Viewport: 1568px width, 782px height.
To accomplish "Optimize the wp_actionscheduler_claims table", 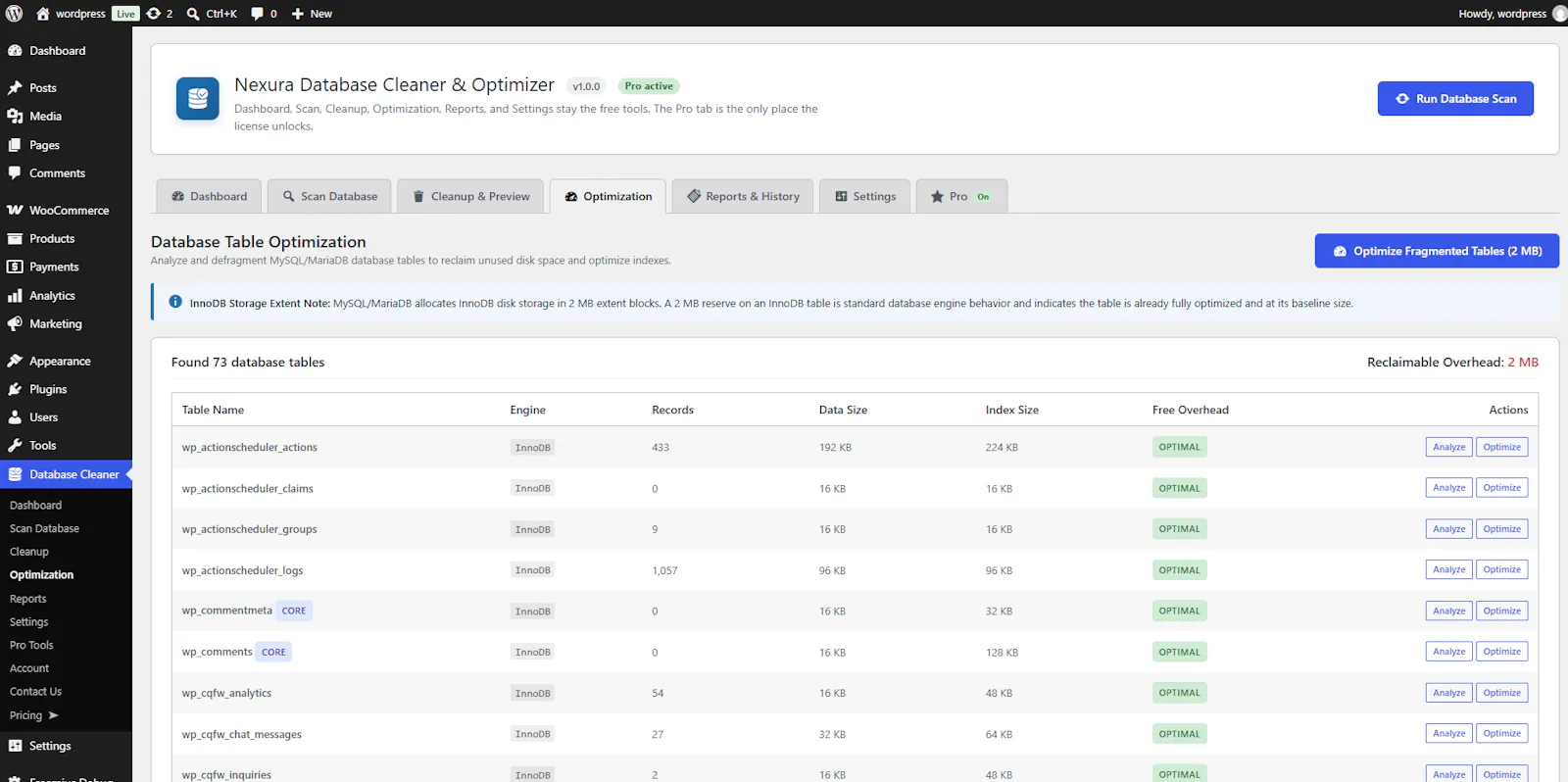I will pyautogui.click(x=1501, y=488).
